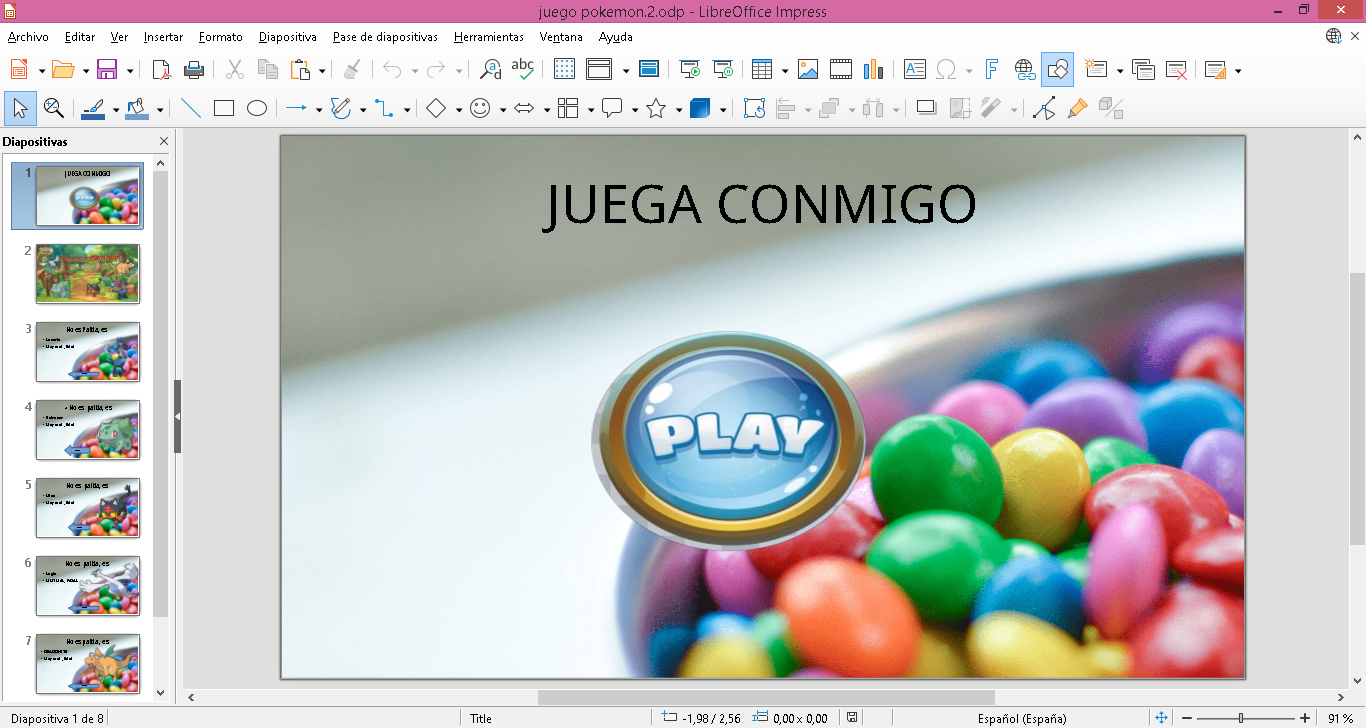The height and width of the screenshot is (728, 1366).
Task: Click the 91 % zoom value
Action: click(x=1340, y=718)
